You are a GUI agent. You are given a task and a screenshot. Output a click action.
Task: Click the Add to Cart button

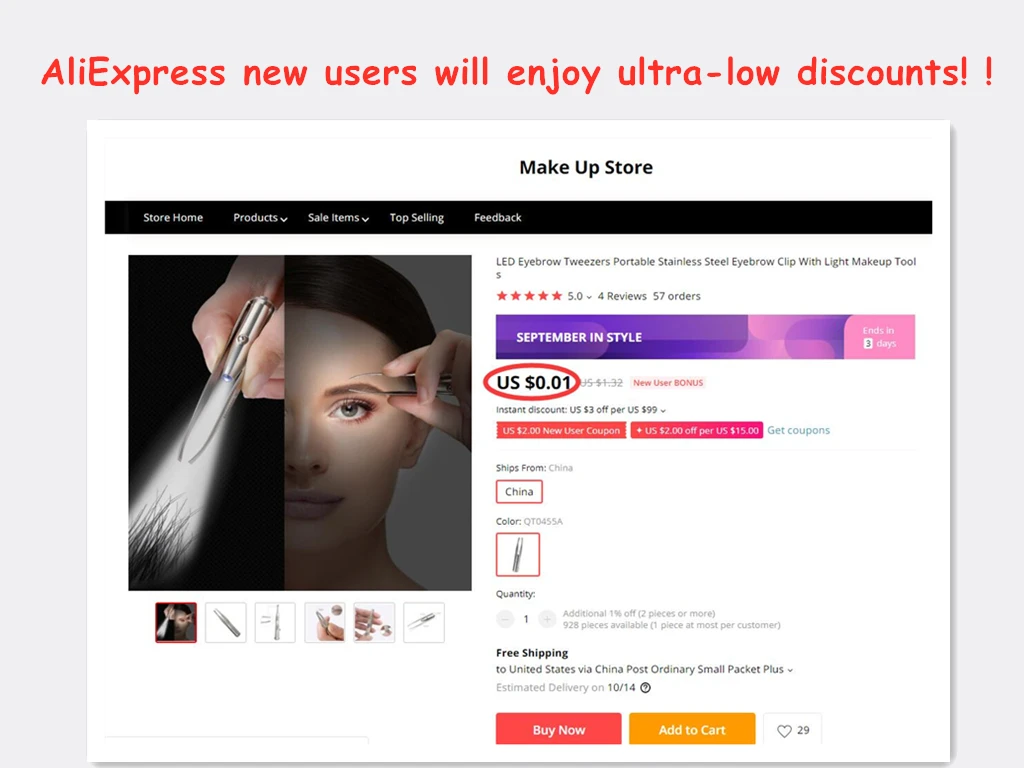[x=692, y=729]
